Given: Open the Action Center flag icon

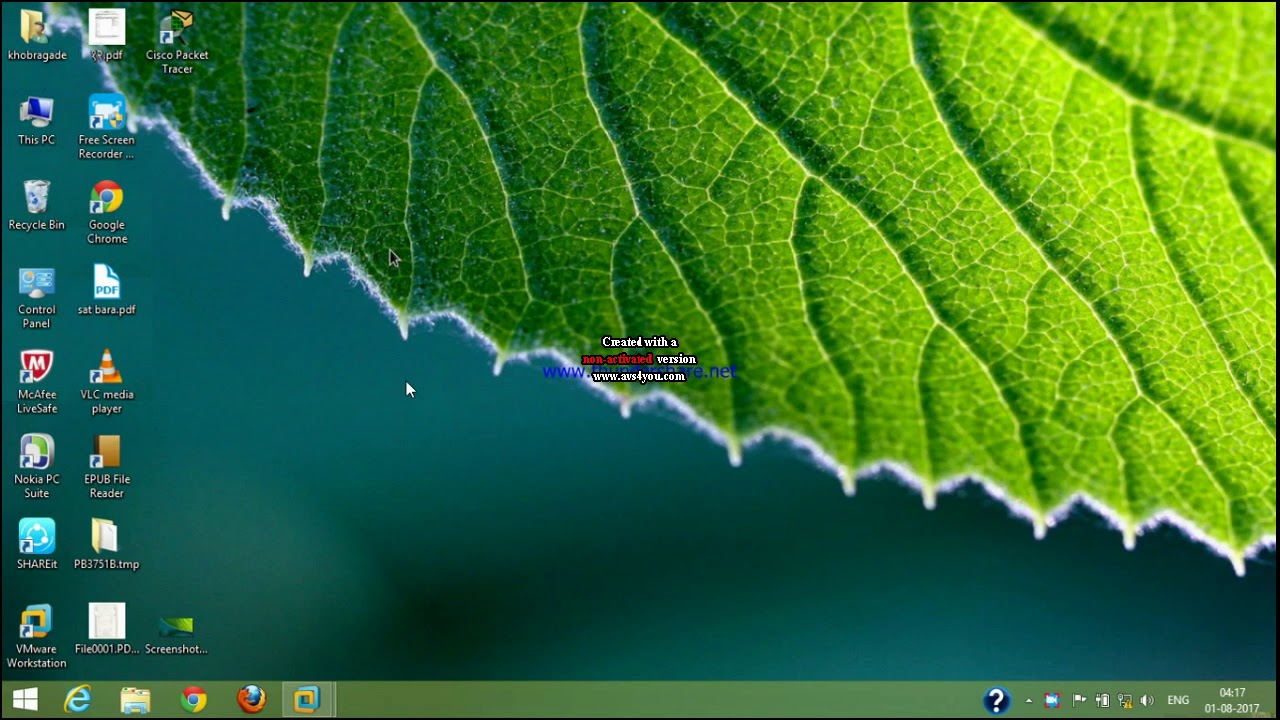Looking at the screenshot, I should click(1079, 701).
